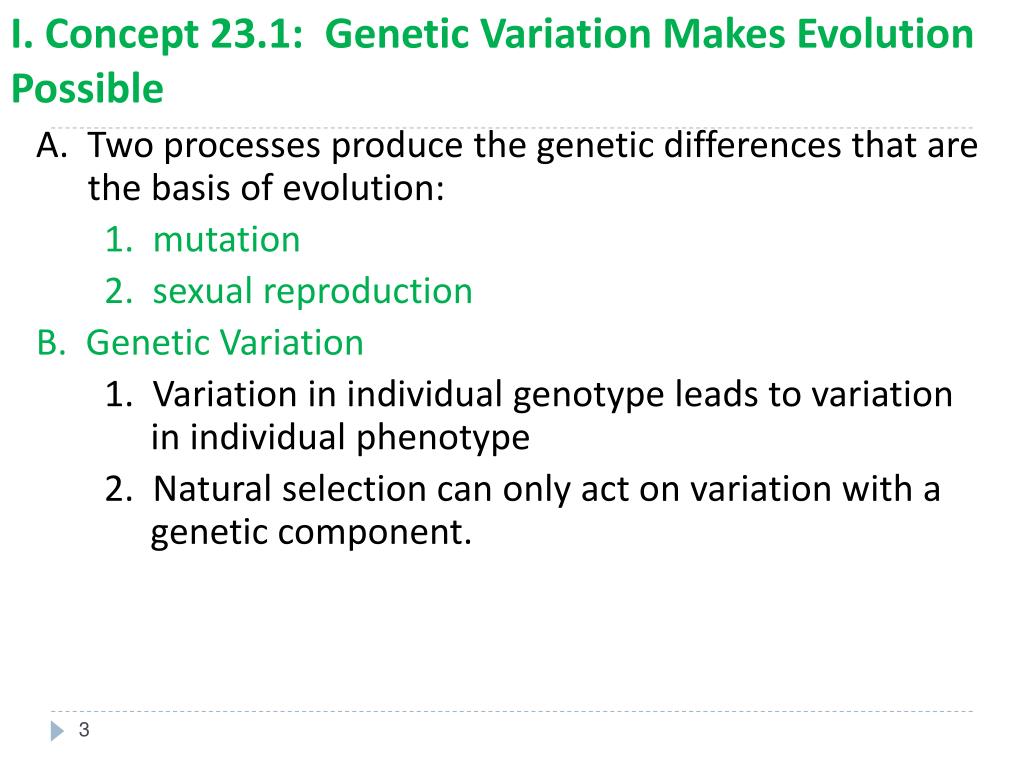The width and height of the screenshot is (1024, 768).
Task: Click the slide number 3
Action: [x=84, y=729]
